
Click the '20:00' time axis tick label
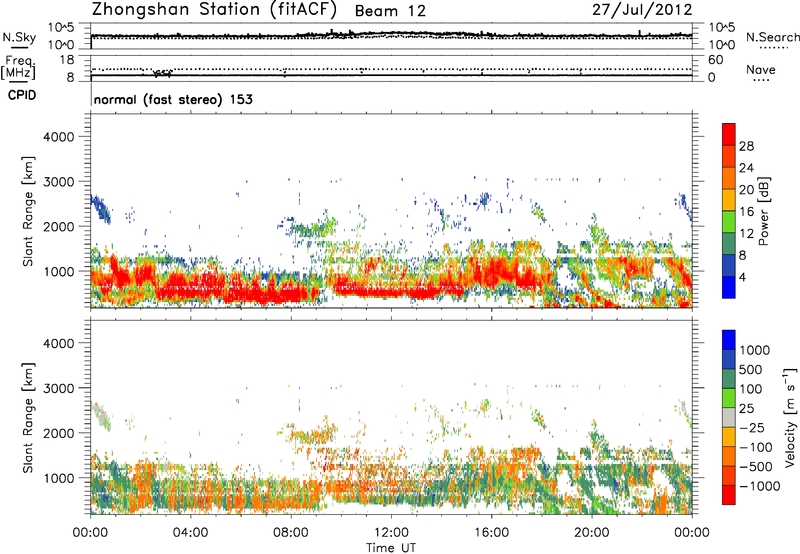point(591,533)
